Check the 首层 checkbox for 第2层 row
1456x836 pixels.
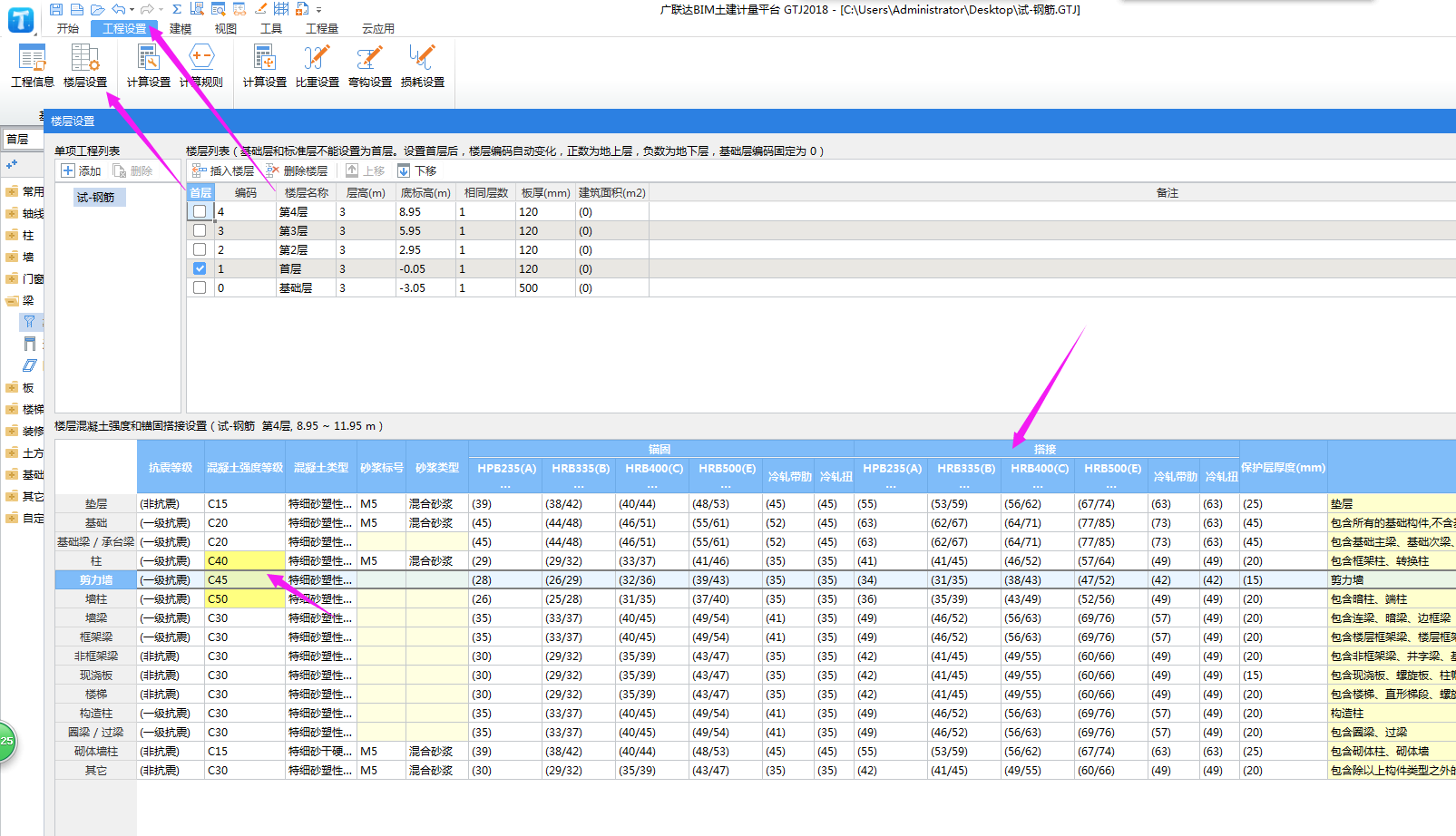[200, 249]
